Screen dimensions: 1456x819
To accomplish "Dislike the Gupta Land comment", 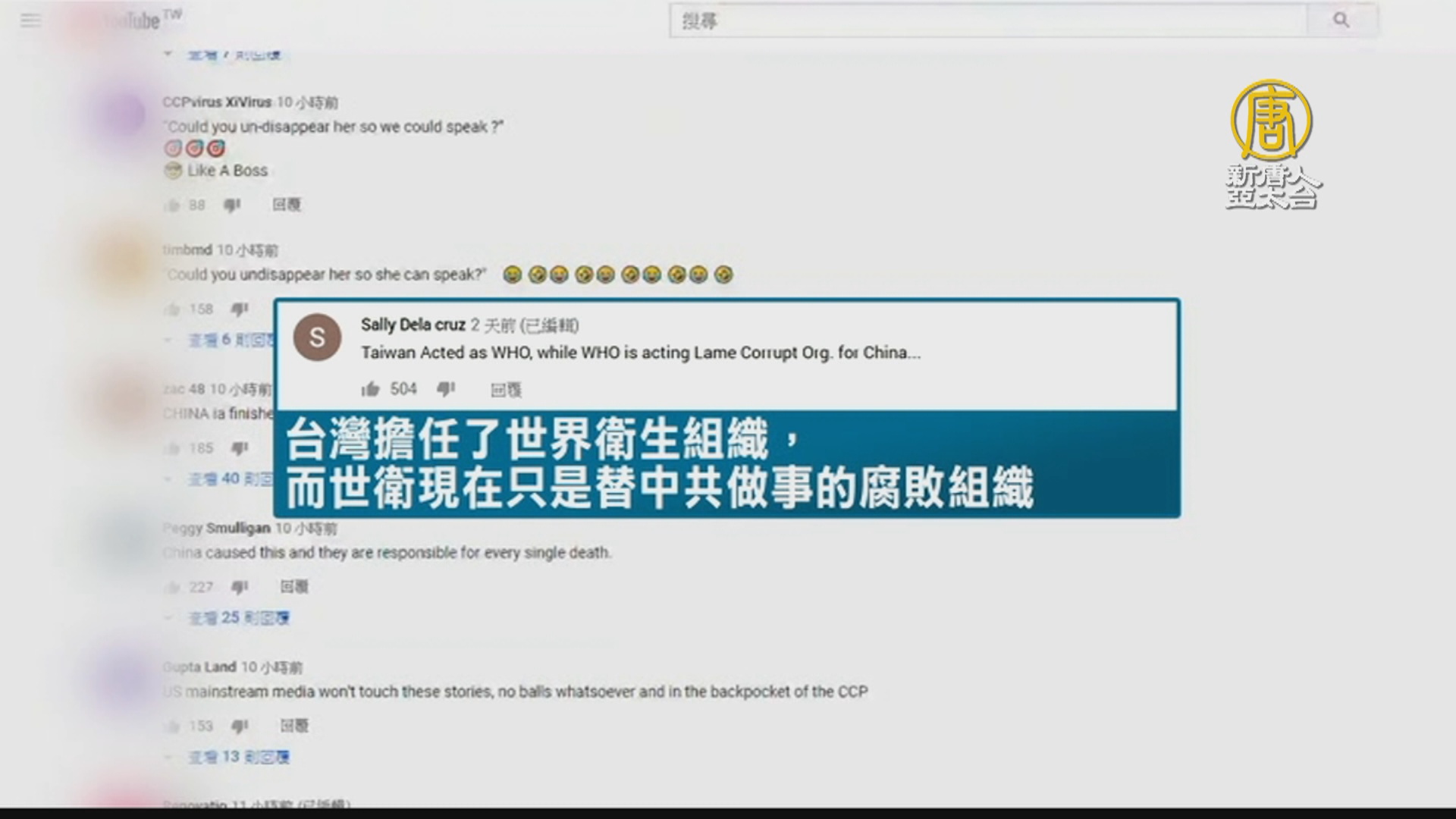I will coord(240,726).
